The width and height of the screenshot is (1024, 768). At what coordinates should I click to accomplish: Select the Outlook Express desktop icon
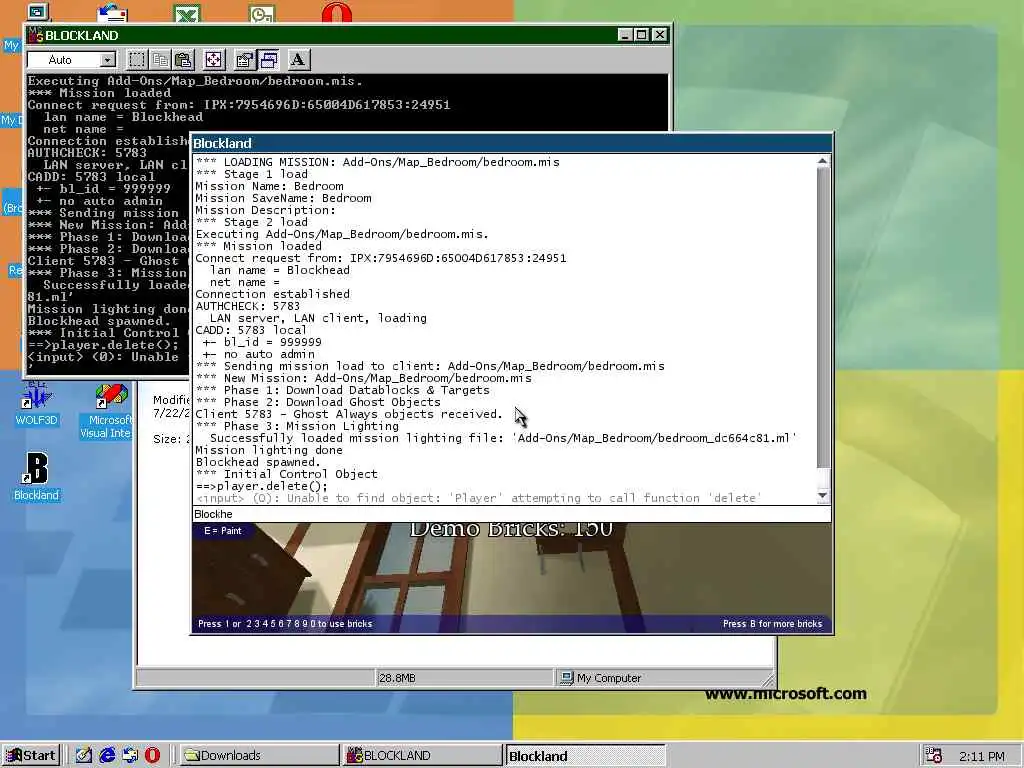pyautogui.click(x=112, y=13)
